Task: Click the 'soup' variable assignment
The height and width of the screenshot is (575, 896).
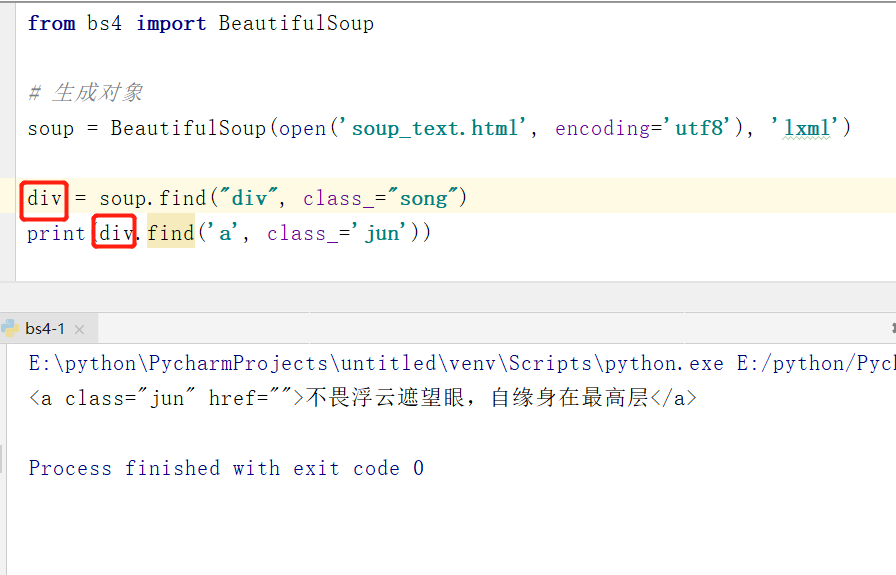Action: click(x=51, y=128)
